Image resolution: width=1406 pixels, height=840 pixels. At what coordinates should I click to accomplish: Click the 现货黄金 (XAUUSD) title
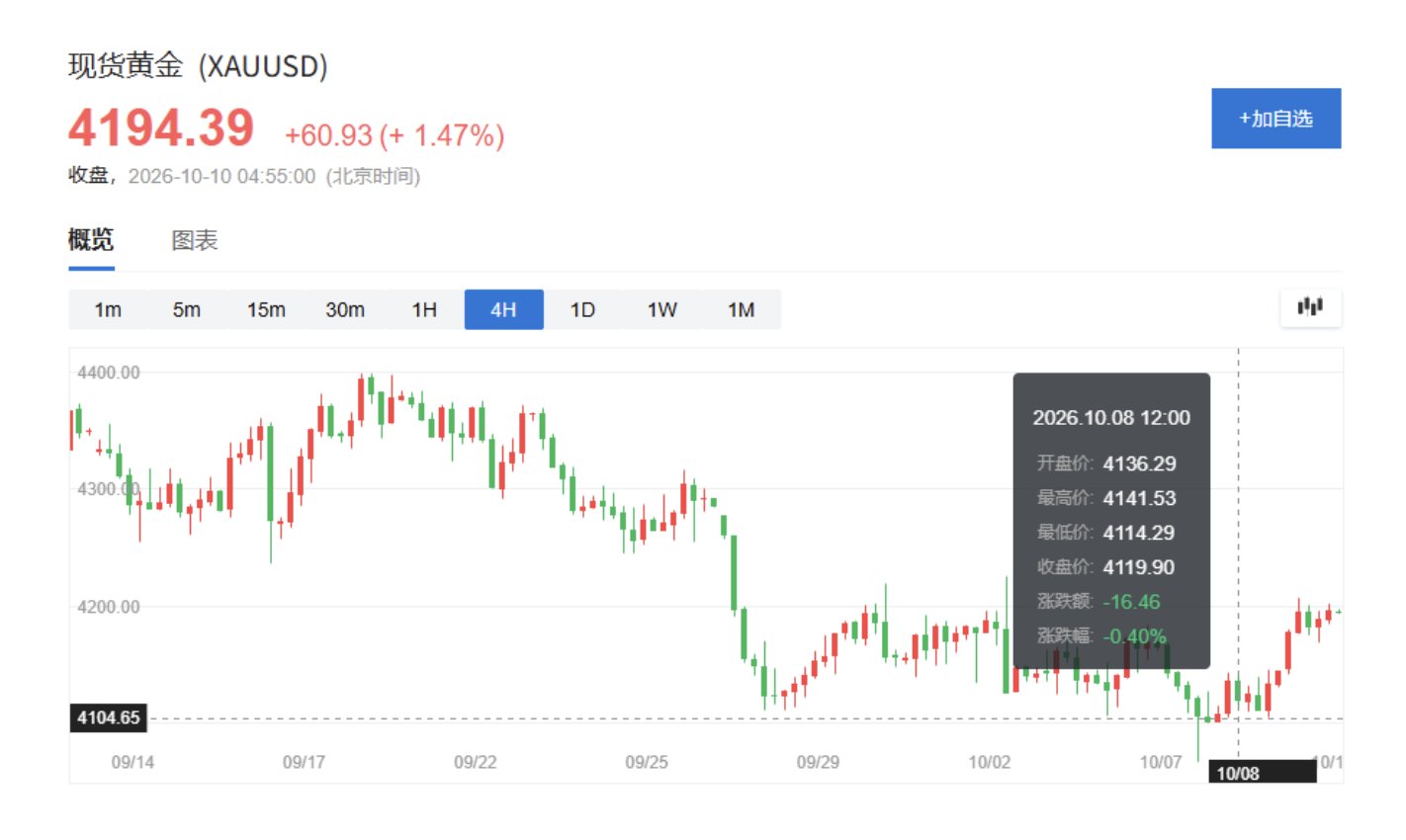click(x=198, y=66)
